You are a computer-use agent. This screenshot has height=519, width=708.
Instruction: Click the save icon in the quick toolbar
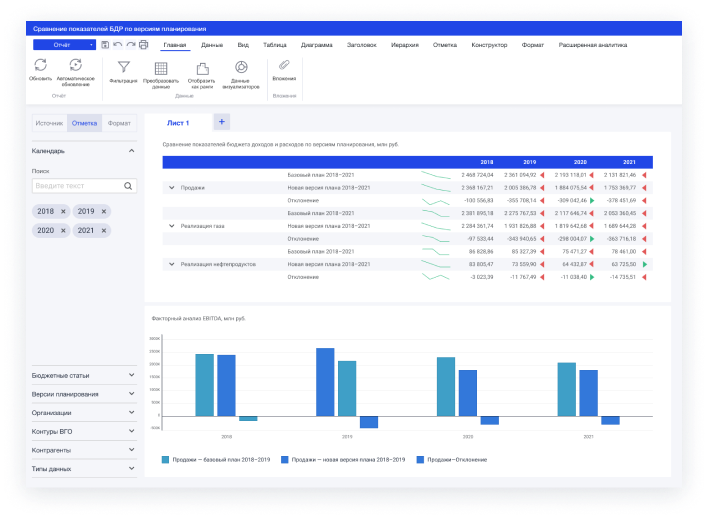click(x=105, y=45)
